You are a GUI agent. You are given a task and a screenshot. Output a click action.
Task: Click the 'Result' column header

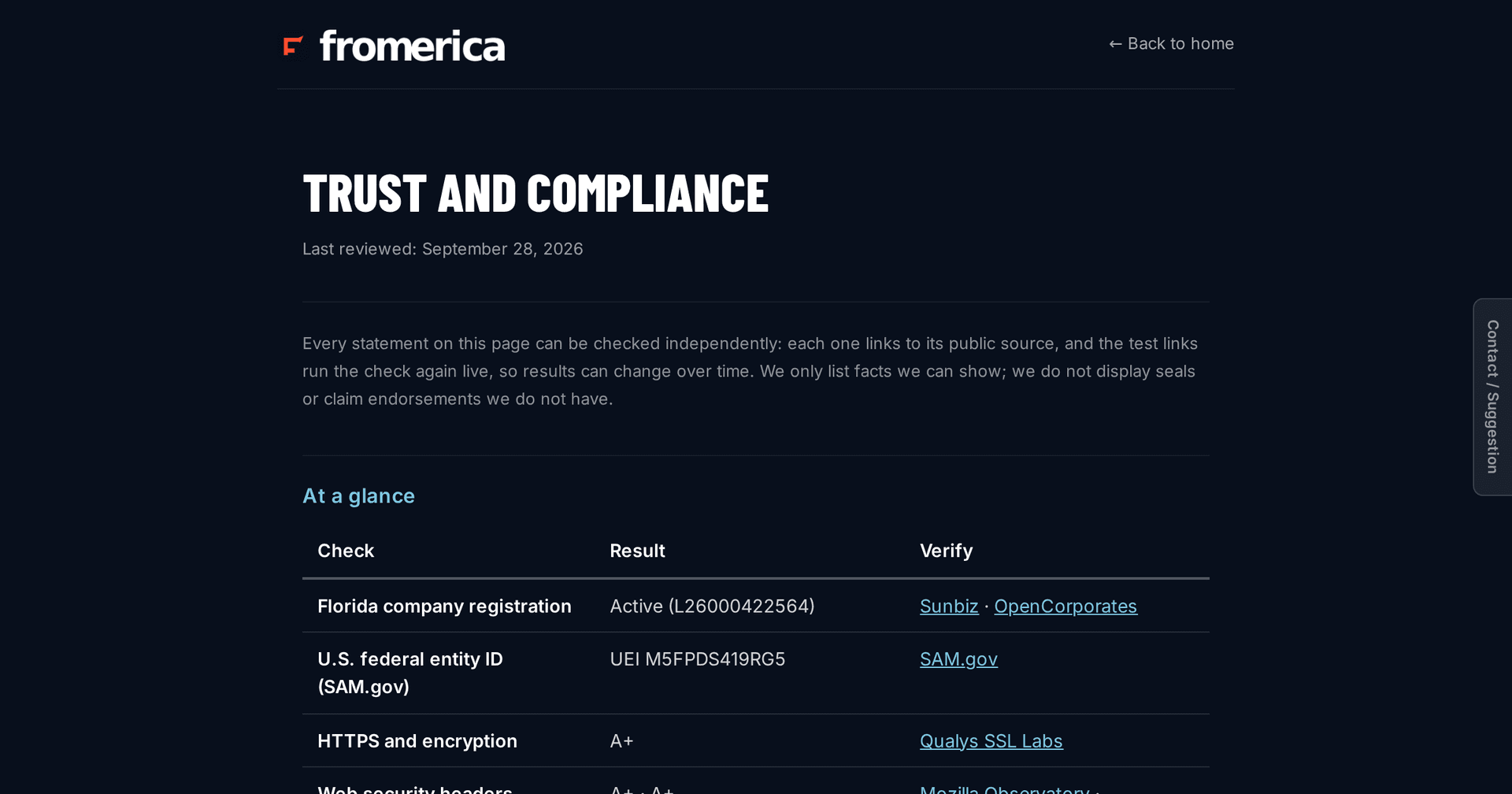(637, 551)
